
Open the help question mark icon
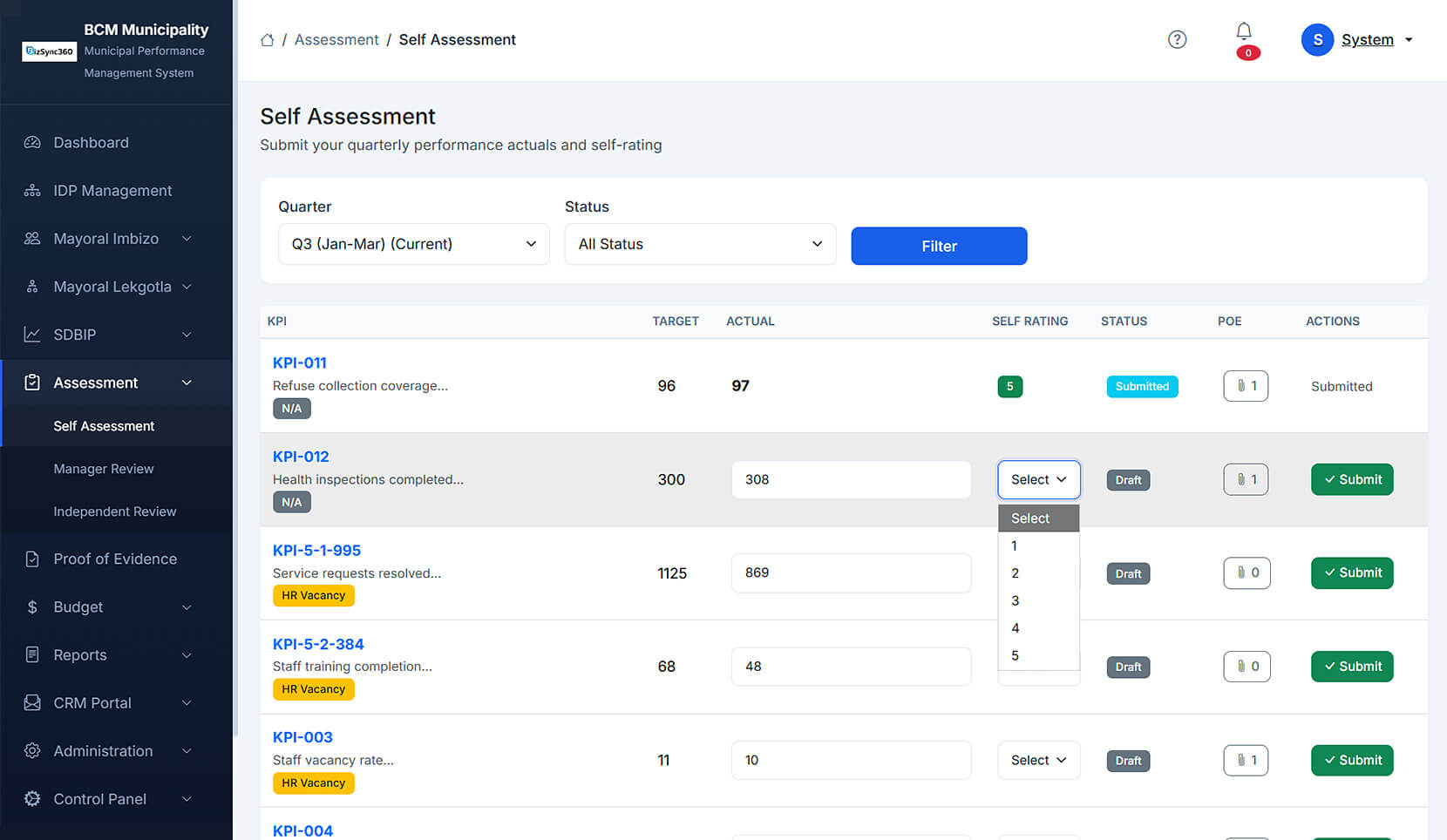tap(1177, 39)
